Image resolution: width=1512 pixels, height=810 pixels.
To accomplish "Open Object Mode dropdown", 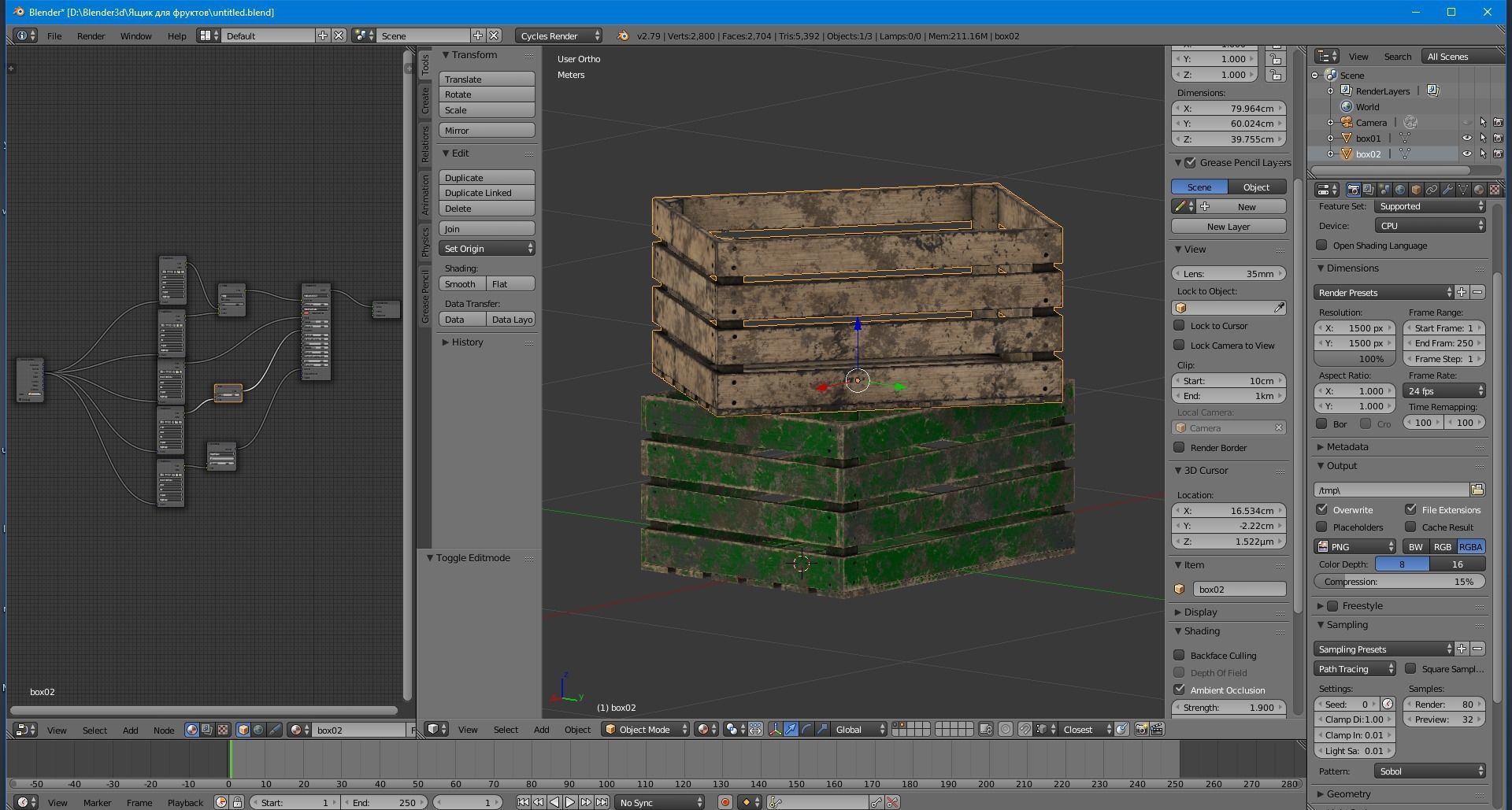I will click(646, 730).
